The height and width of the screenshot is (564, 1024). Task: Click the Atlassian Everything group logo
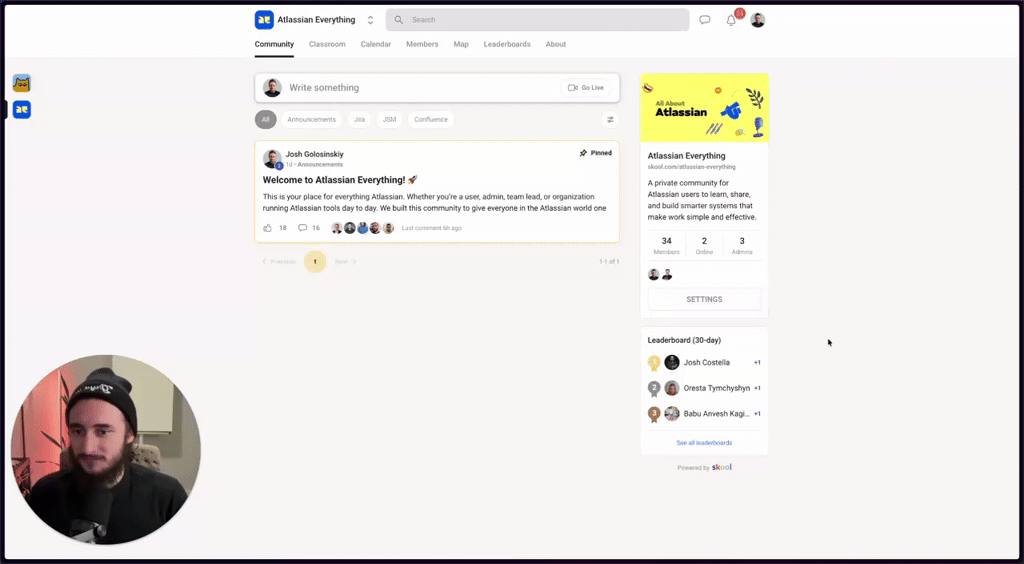click(x=264, y=20)
